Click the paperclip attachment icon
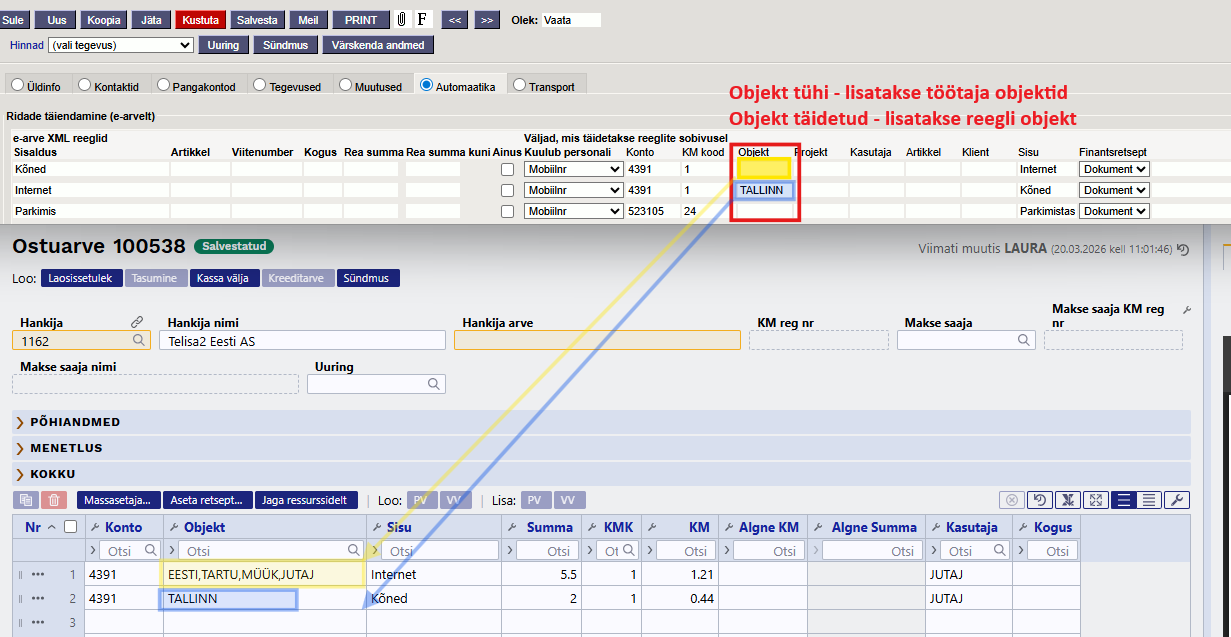Screen dimensions: 1231x637 pyautogui.click(x=401, y=20)
